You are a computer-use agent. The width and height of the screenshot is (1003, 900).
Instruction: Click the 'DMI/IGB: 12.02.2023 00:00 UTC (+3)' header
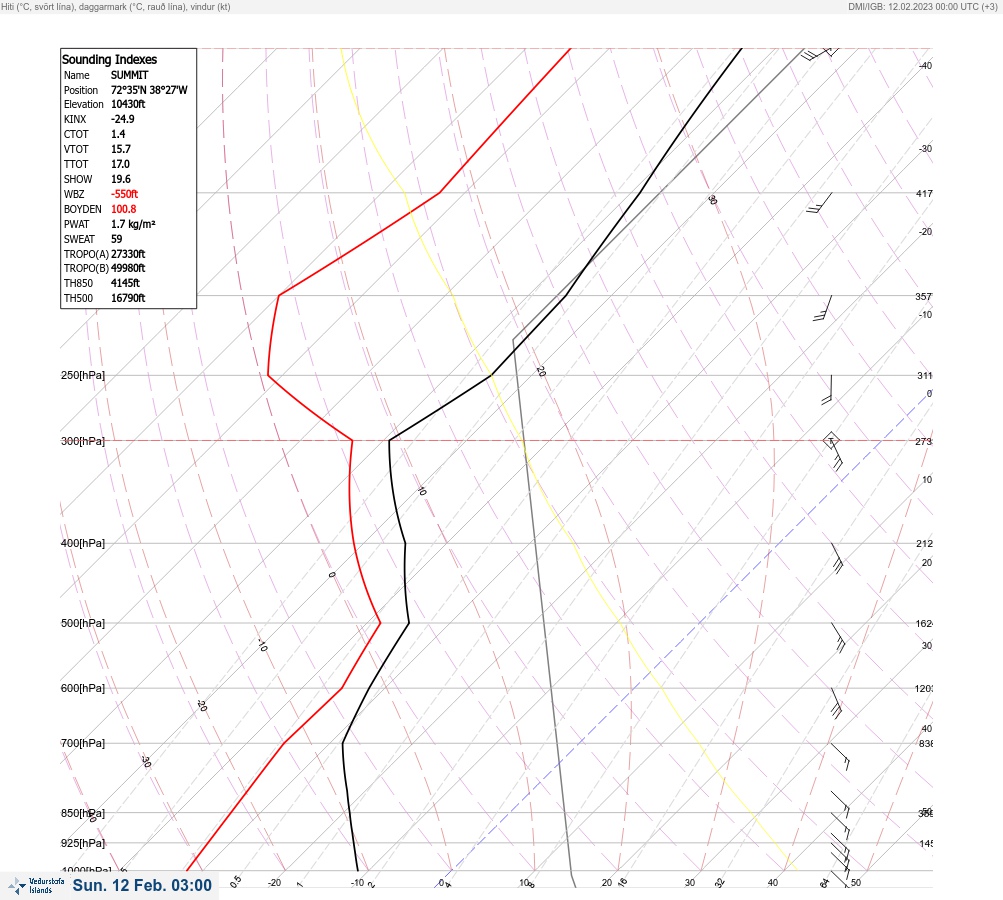[923, 6]
